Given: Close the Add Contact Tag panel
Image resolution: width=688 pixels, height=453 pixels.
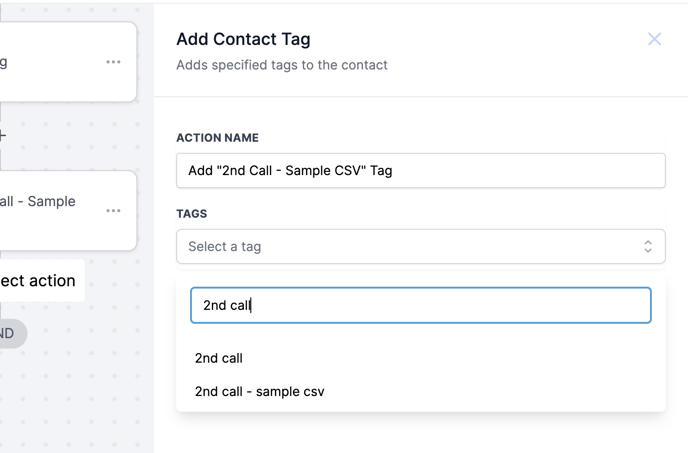Looking at the screenshot, I should [x=654, y=39].
